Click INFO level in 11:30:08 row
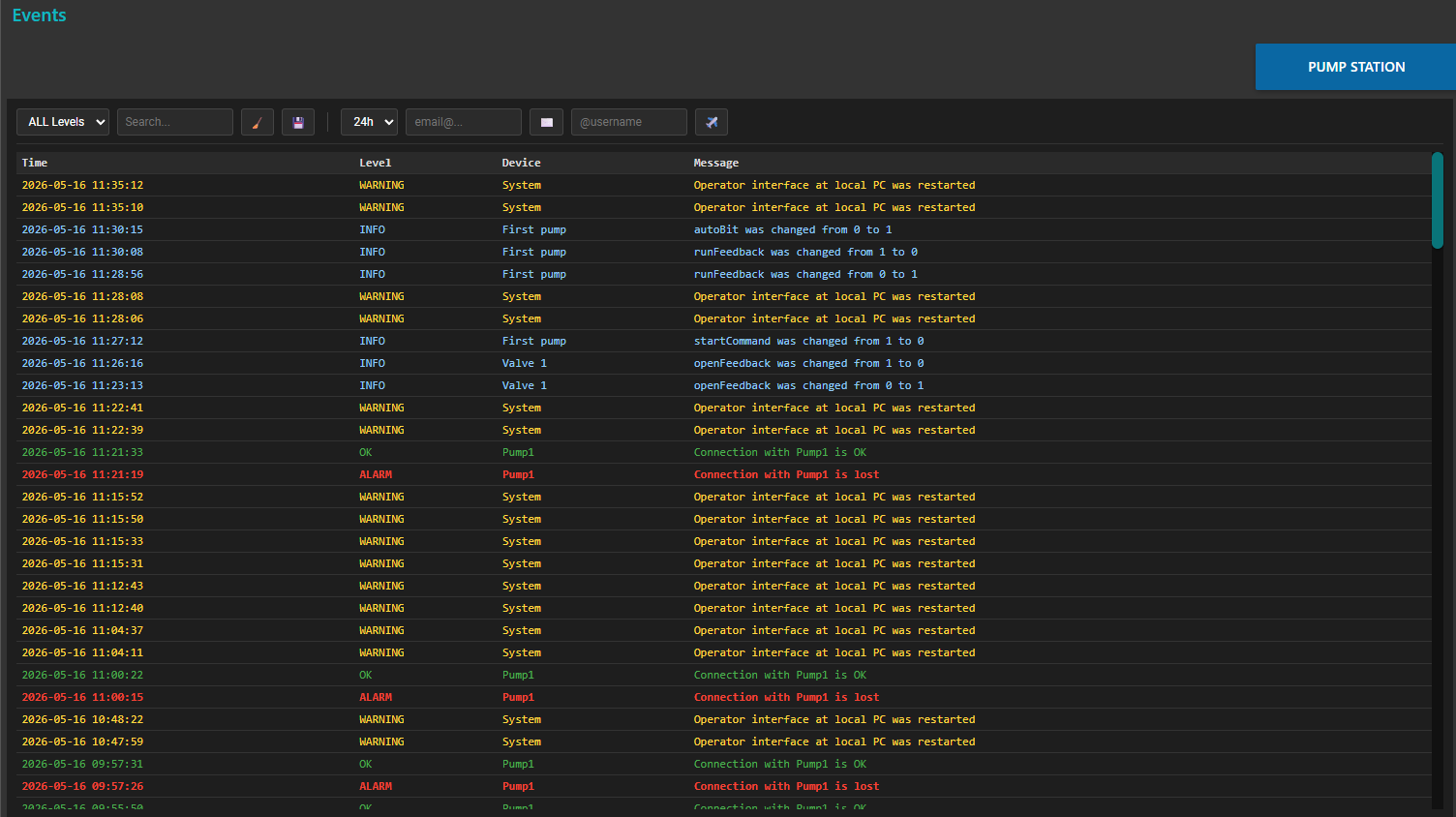This screenshot has width=1456, height=817. tap(373, 252)
